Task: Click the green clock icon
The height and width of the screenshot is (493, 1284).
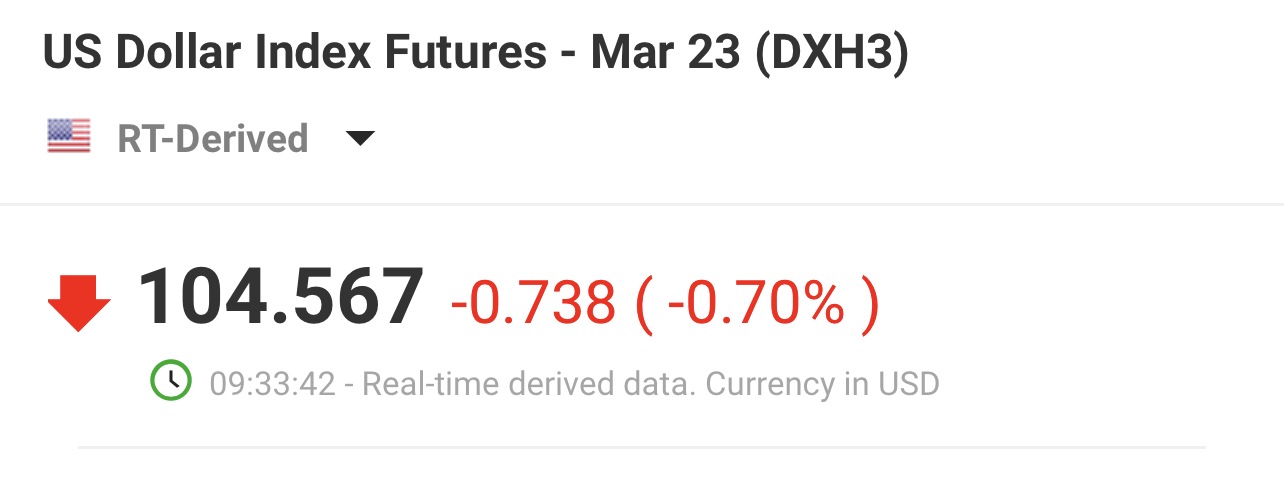Action: click(171, 381)
